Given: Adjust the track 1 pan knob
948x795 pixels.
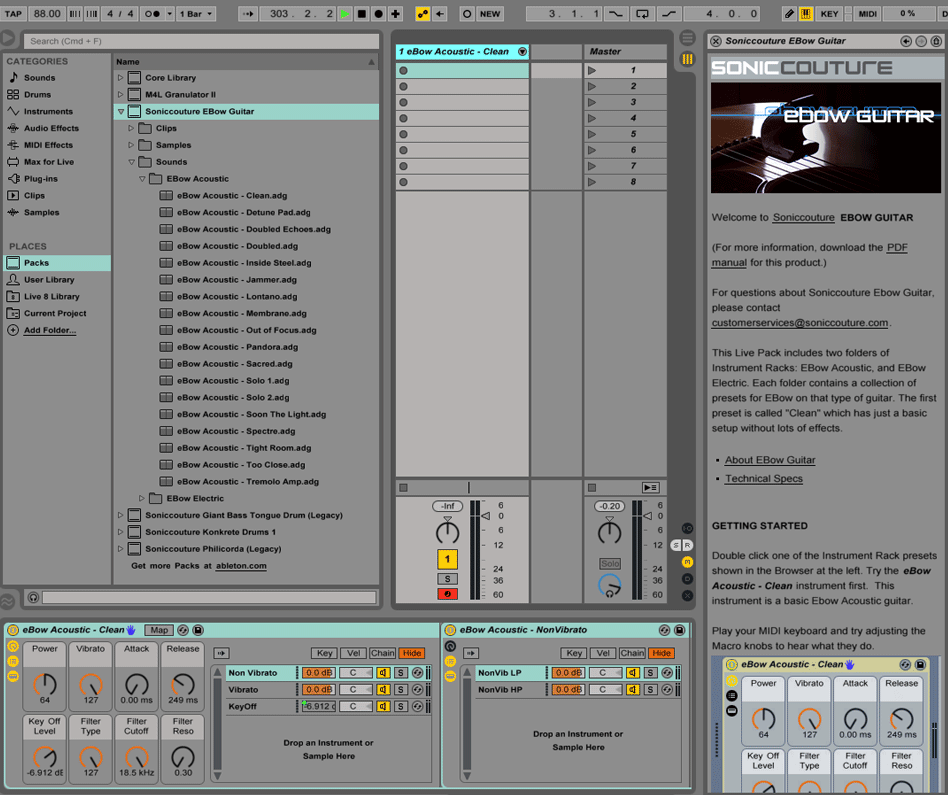Looking at the screenshot, I should tap(447, 533).
